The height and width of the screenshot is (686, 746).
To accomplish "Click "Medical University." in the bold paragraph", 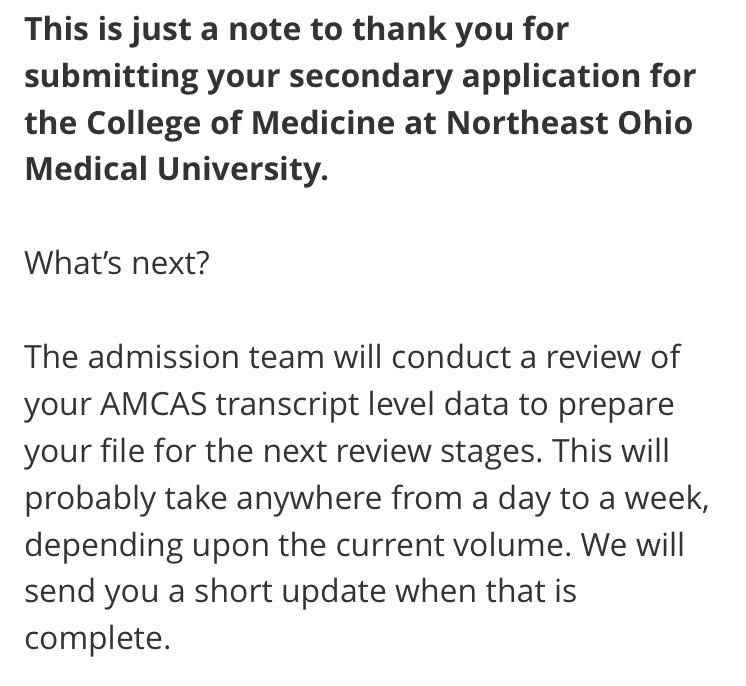I will click(x=177, y=169).
